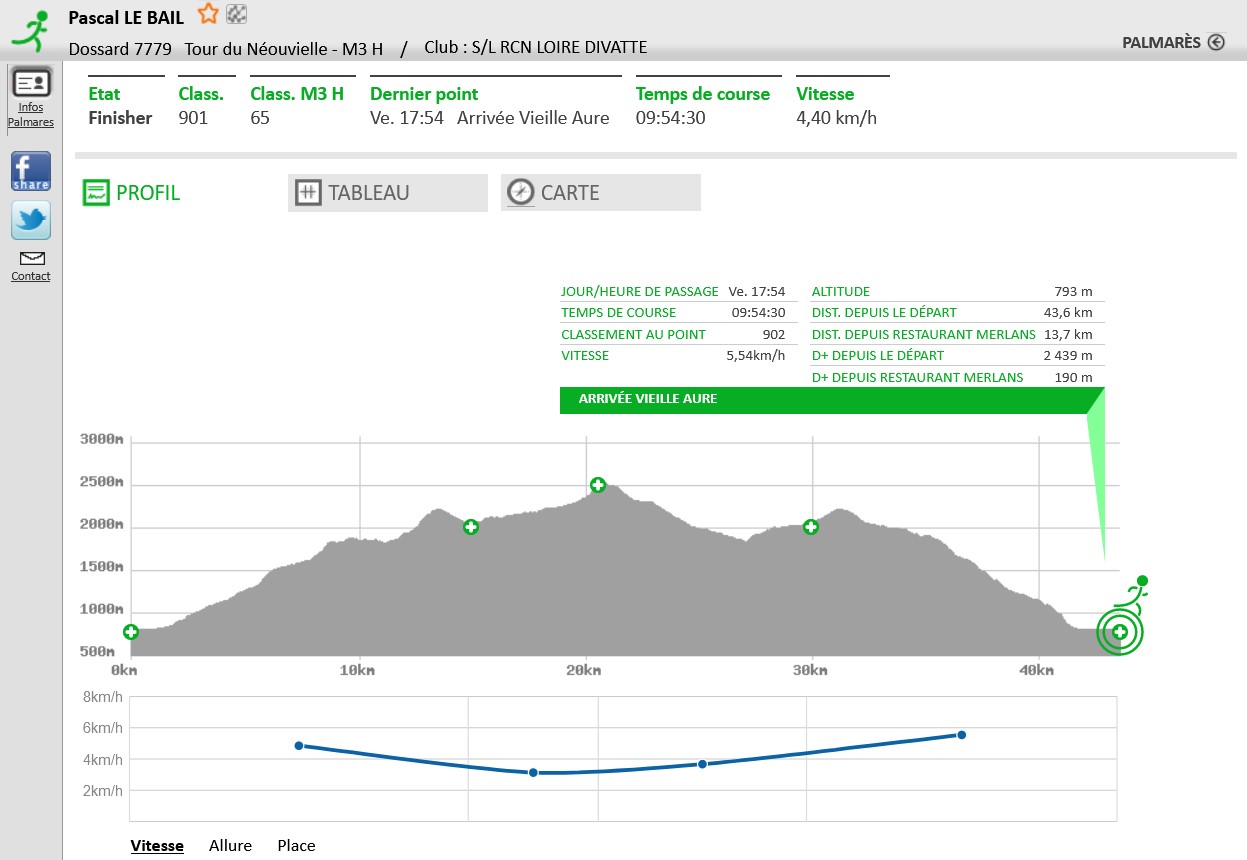Select the checkpoint marker near 15km
Image resolution: width=1247 pixels, height=860 pixels.
(470, 527)
